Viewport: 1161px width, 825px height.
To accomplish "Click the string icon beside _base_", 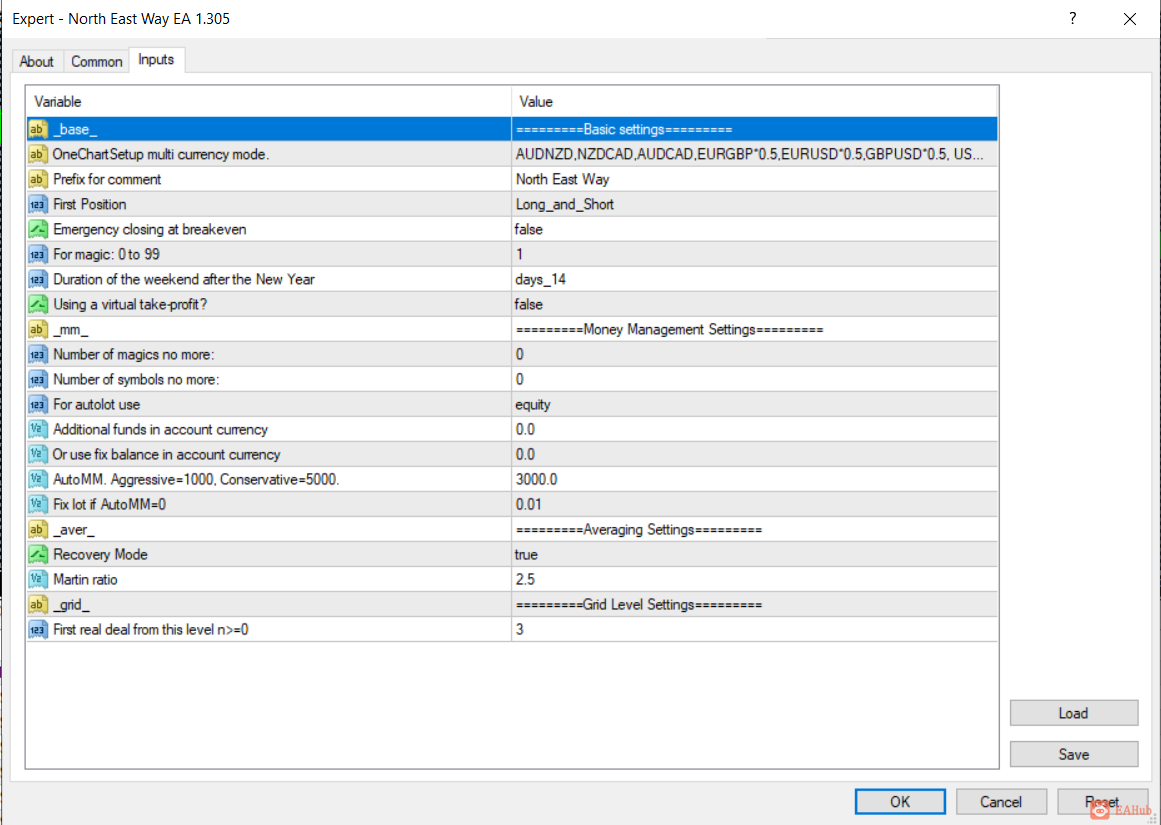I will tap(38, 130).
